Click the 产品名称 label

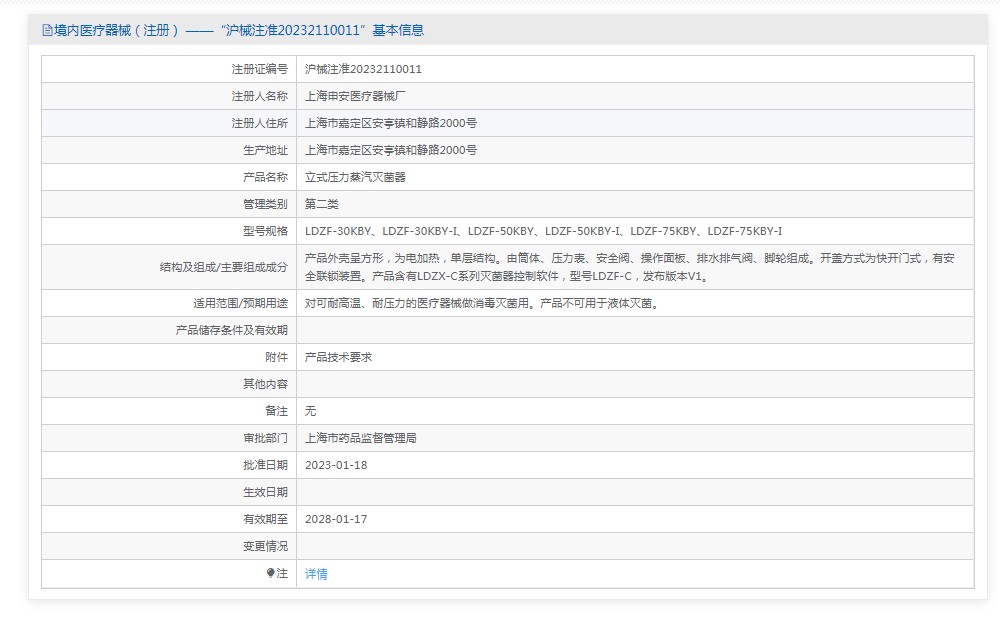(265, 177)
